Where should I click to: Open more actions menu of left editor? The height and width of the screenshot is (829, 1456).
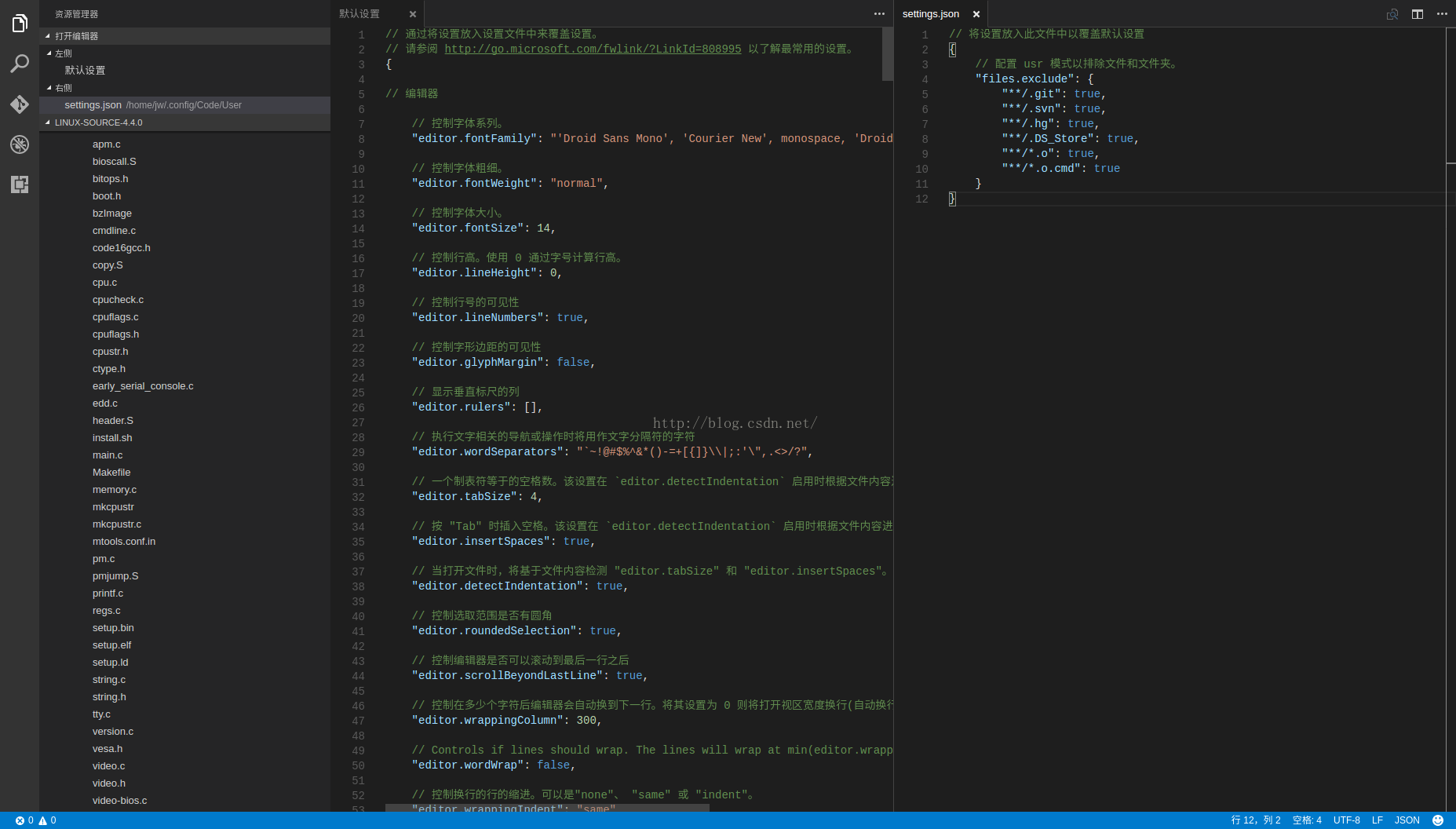coord(879,14)
